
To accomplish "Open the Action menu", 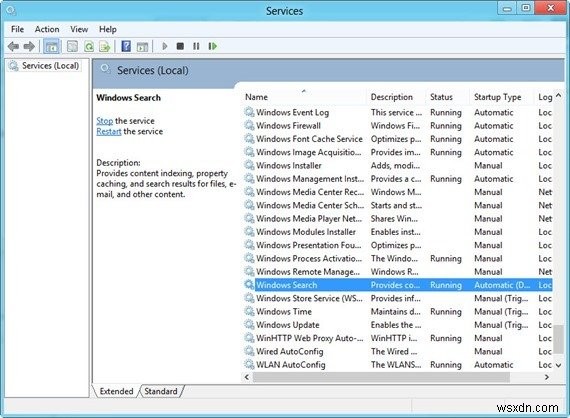I will [47, 29].
